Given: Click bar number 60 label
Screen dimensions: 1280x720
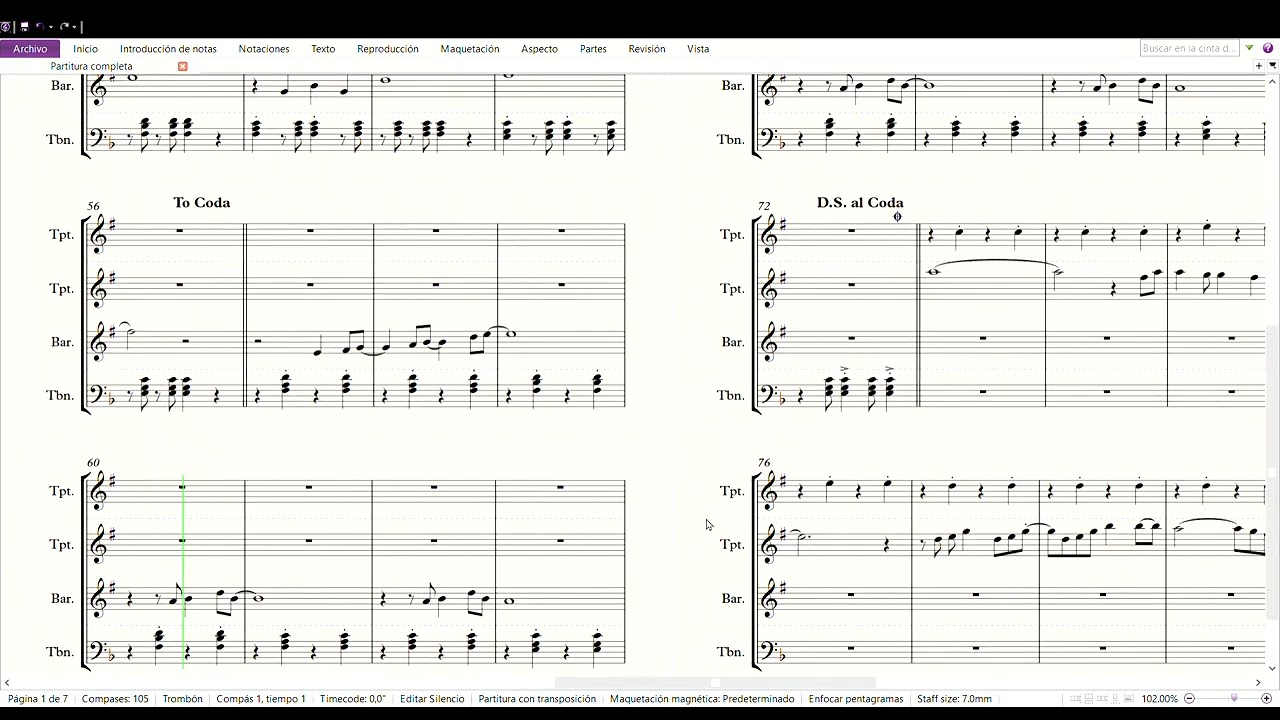Looking at the screenshot, I should [x=93, y=463].
